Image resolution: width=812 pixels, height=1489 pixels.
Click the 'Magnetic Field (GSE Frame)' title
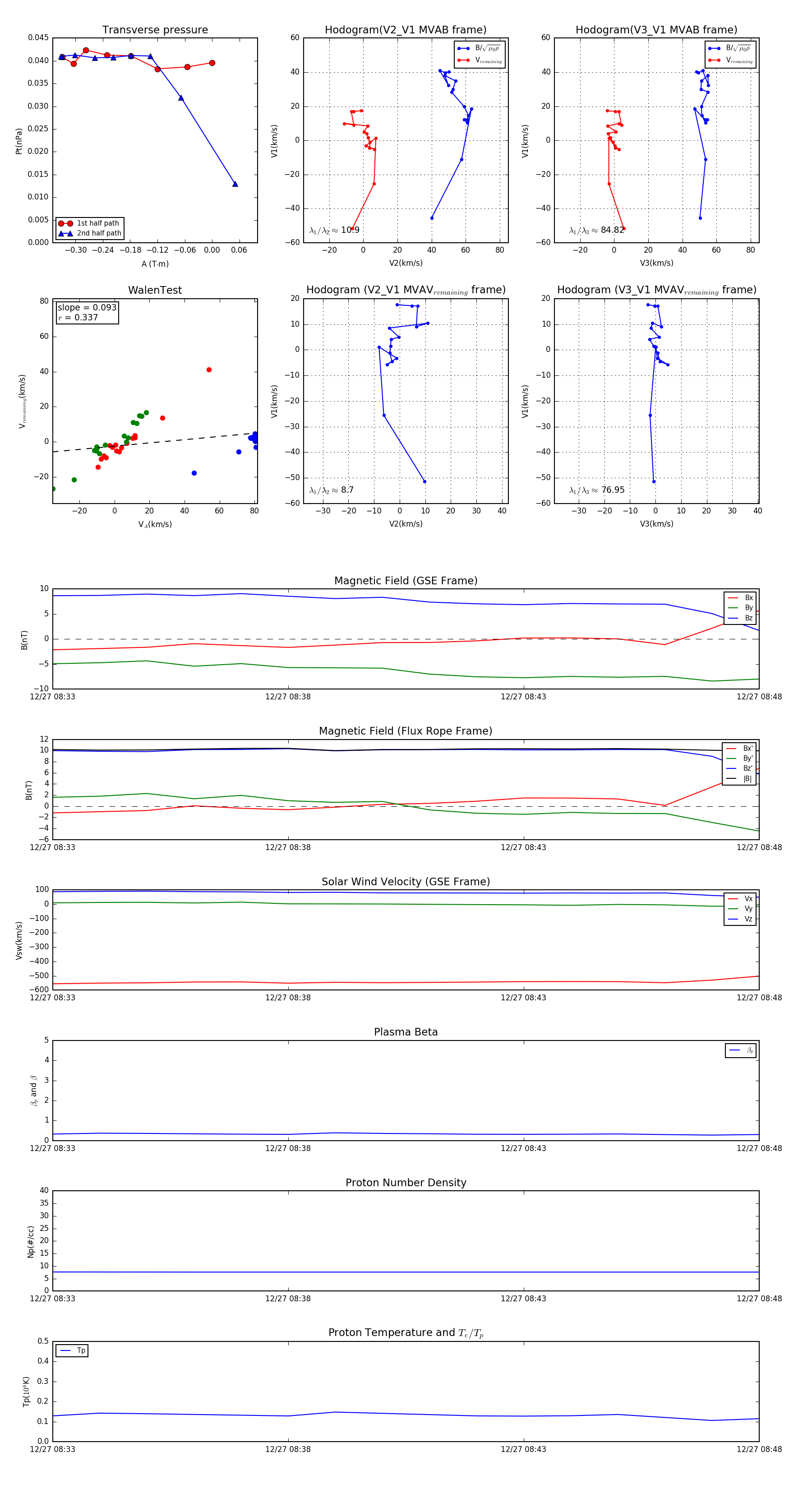[406, 581]
